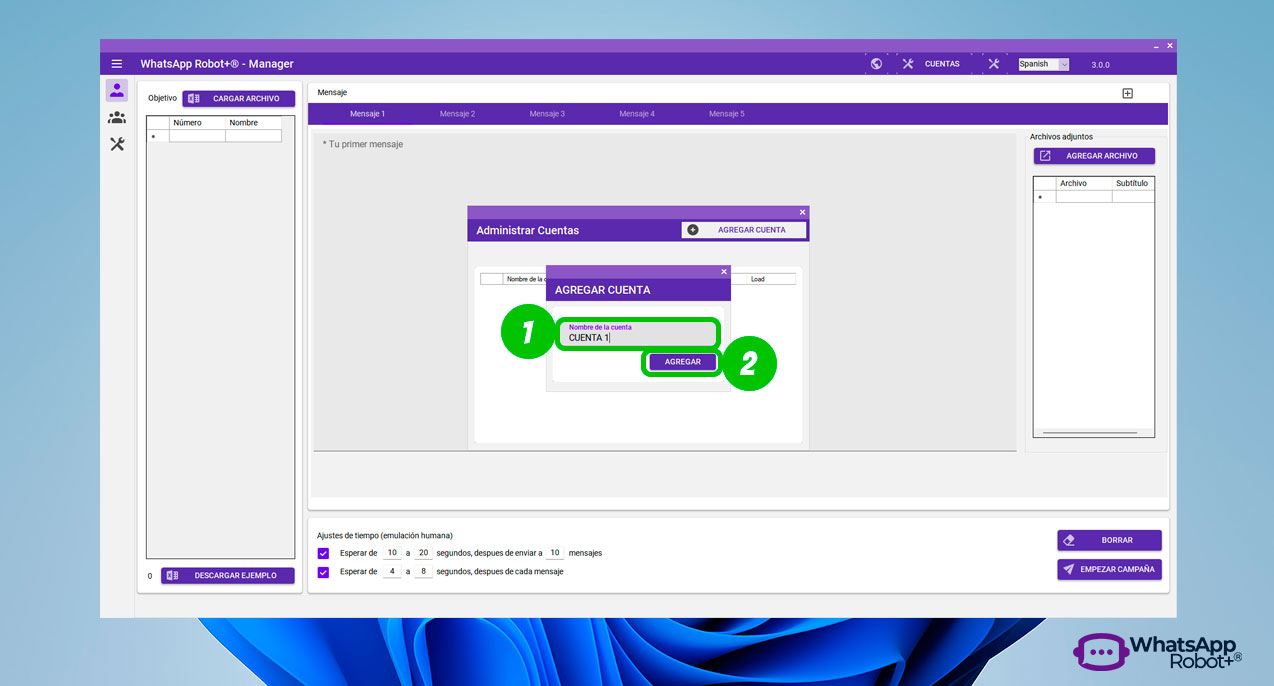Close the Administrar Cuentas dialog
Screen dimensions: 1274x686
(x=802, y=212)
